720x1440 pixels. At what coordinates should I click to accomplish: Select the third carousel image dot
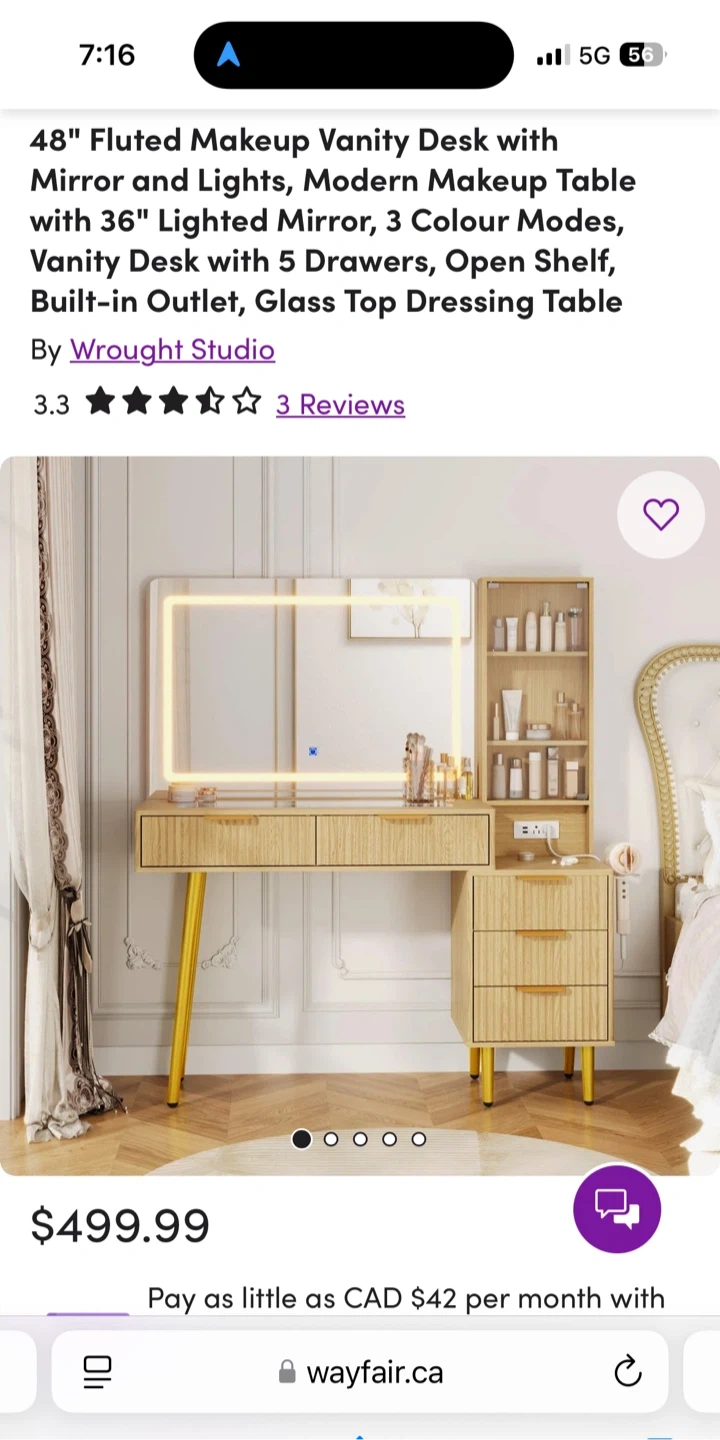[x=360, y=1139]
